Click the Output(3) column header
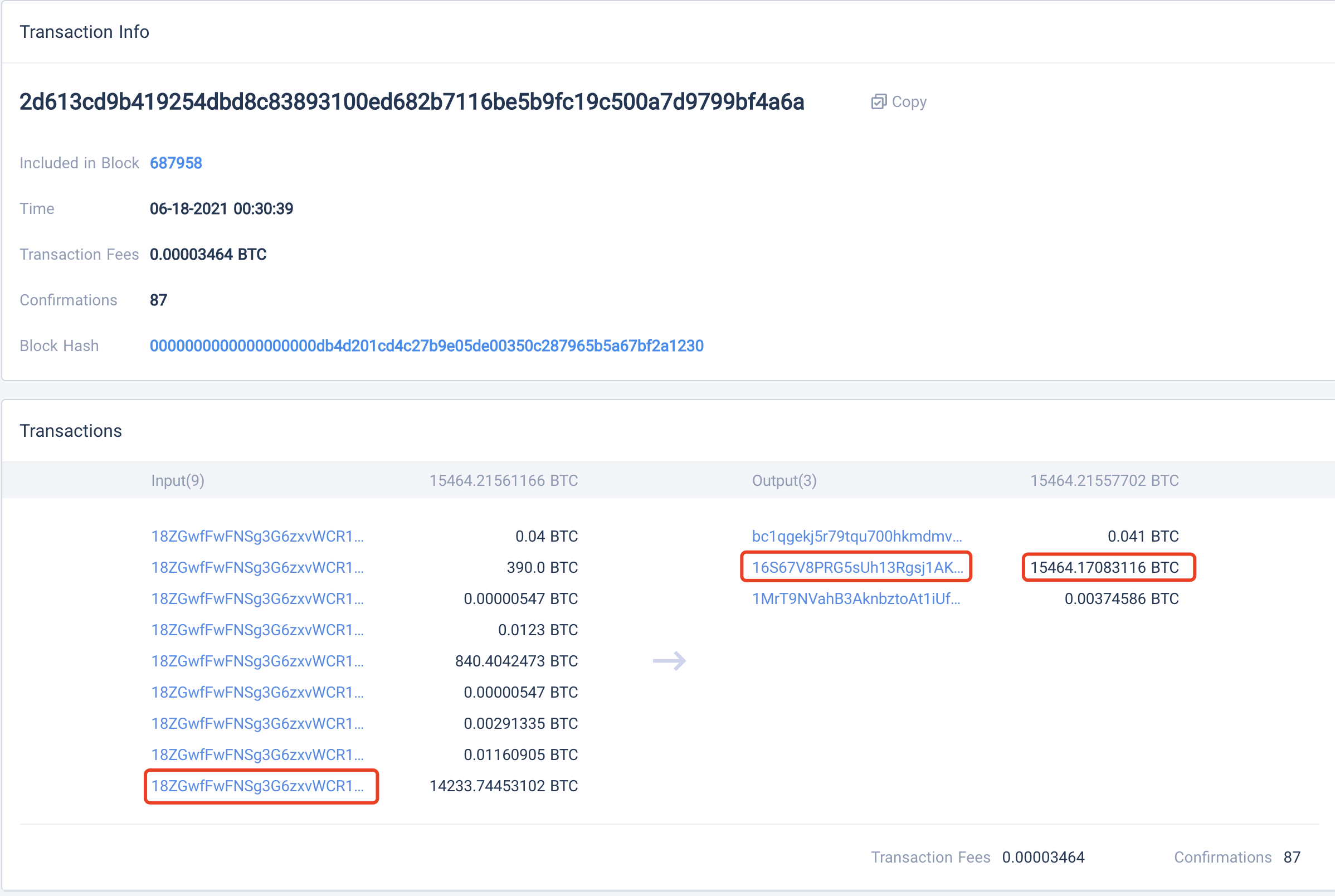 784,480
